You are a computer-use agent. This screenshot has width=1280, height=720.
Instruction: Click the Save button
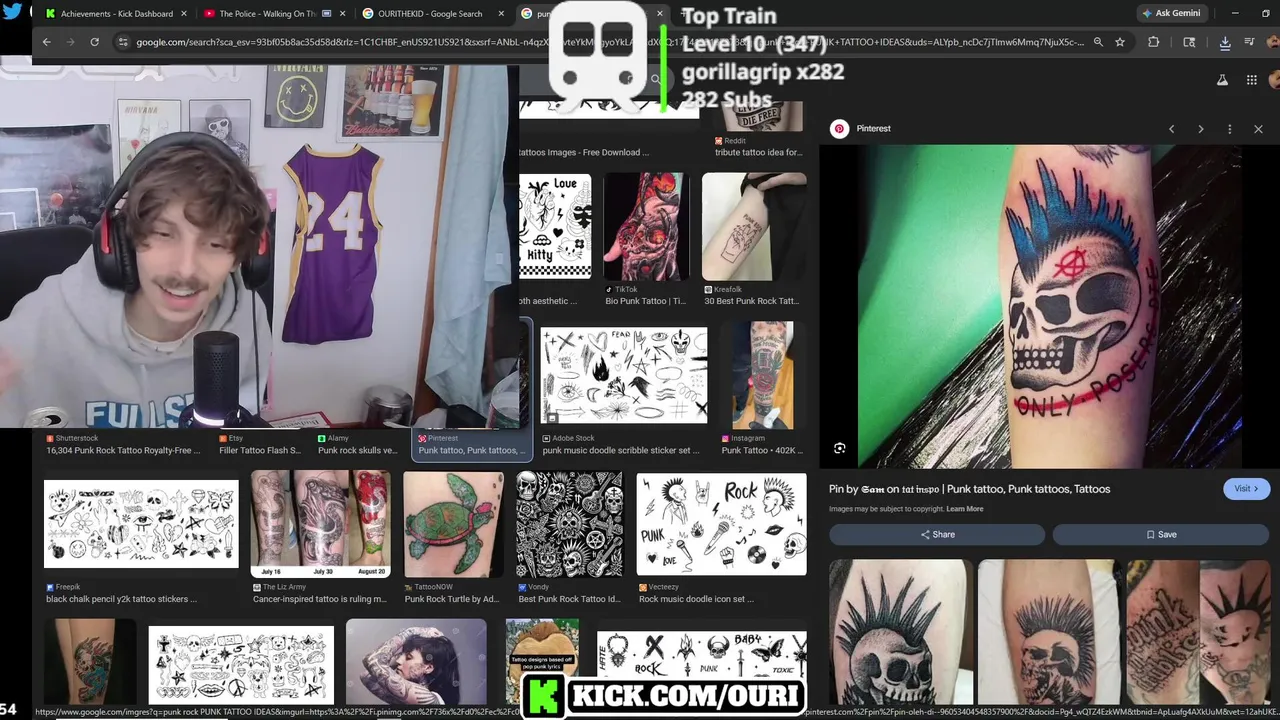tap(1161, 534)
